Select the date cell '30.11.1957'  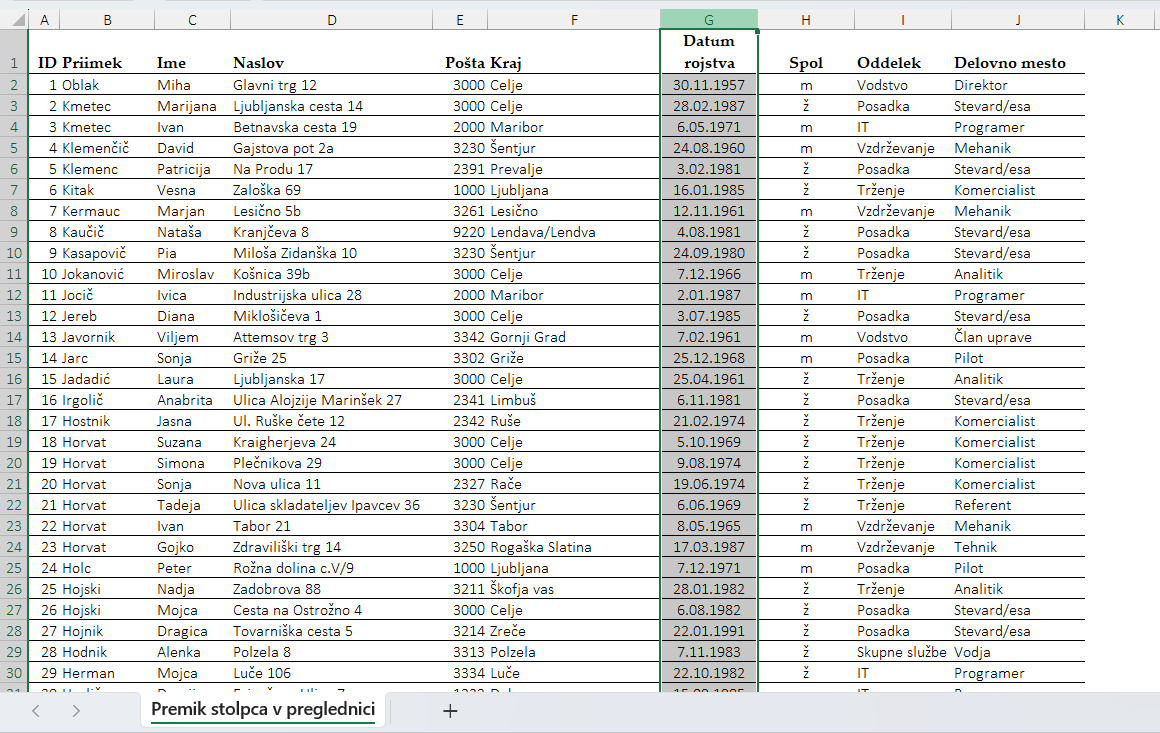click(709, 85)
